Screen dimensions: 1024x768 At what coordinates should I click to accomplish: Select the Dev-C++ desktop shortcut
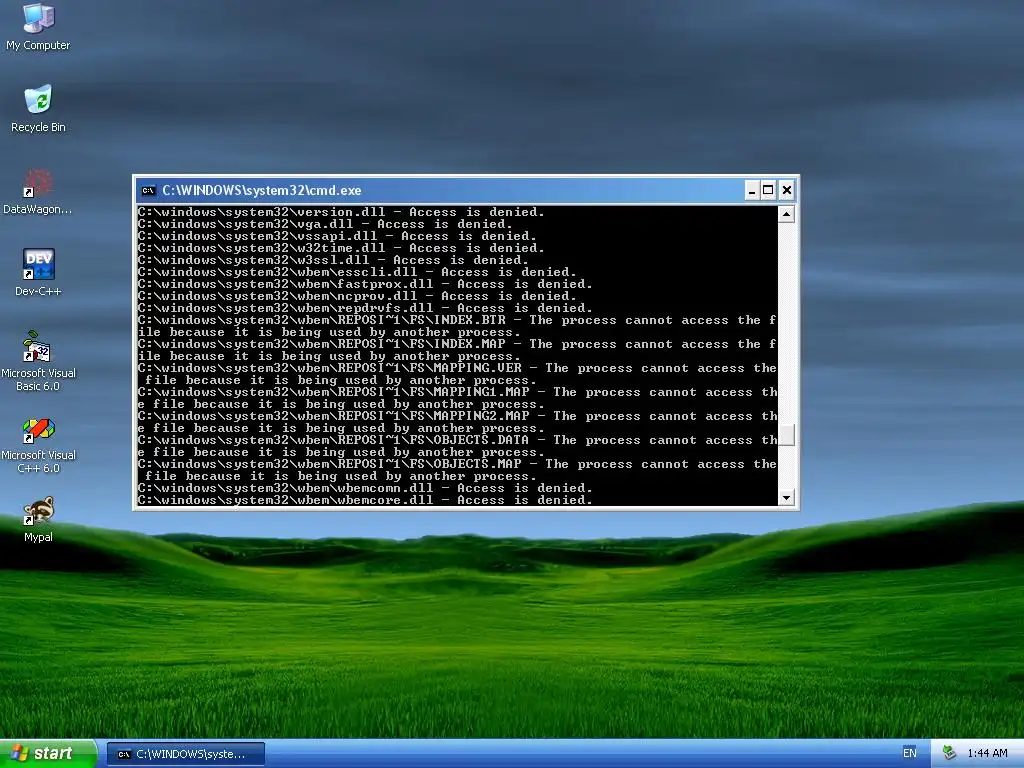coord(38,272)
